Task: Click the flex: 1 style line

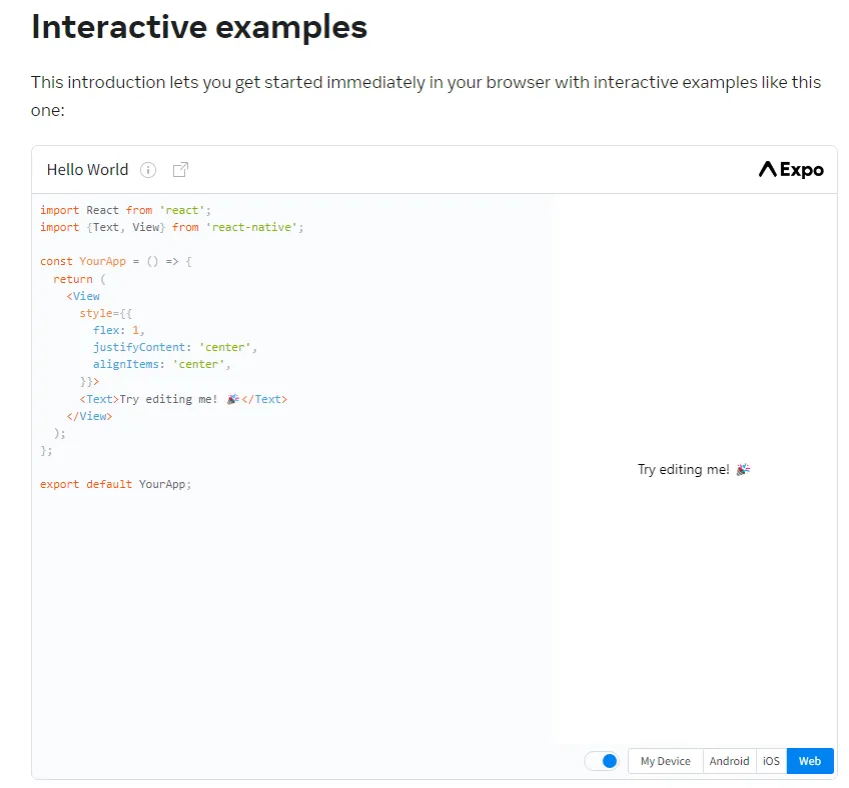Action: (117, 329)
